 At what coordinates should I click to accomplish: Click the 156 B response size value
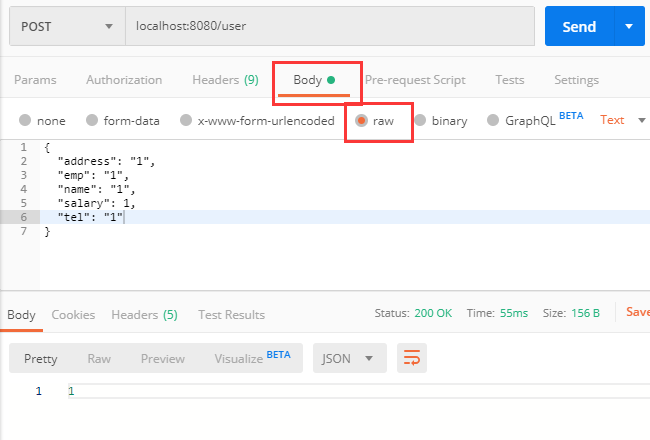point(585,313)
